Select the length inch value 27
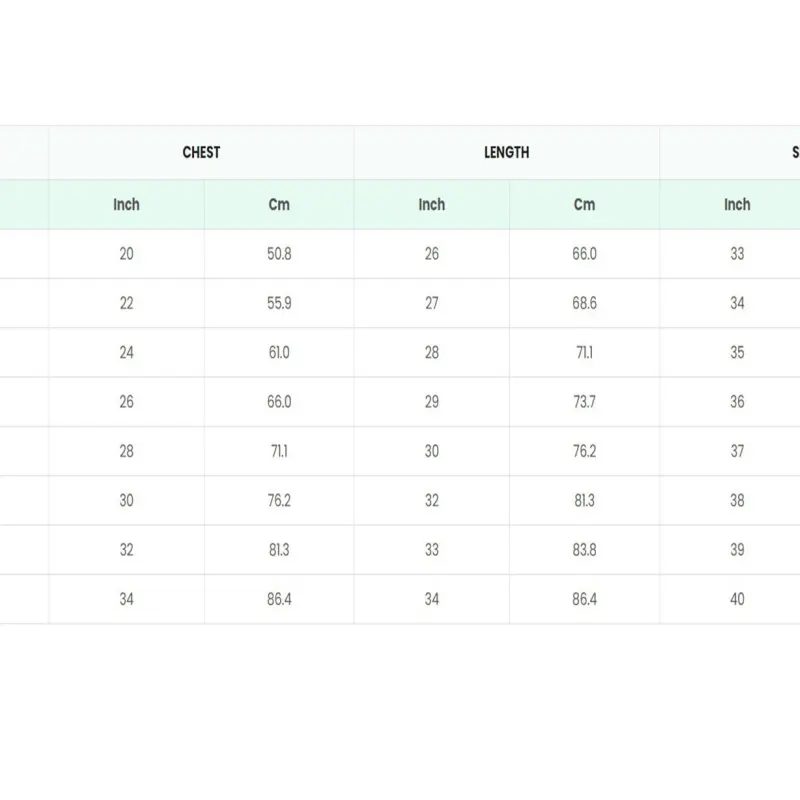The image size is (800, 800). coord(432,303)
